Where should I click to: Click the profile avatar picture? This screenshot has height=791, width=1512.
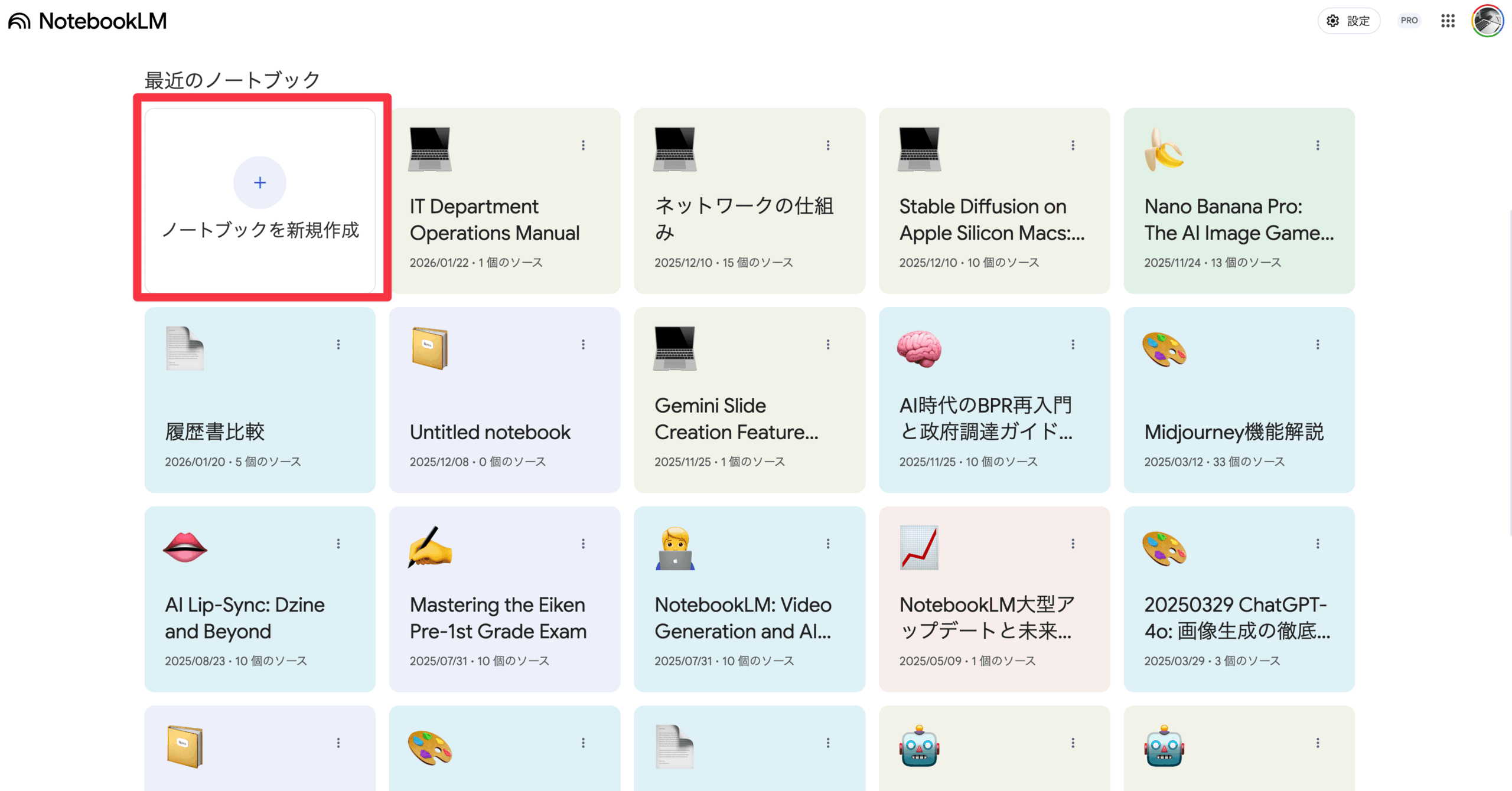[1488, 21]
